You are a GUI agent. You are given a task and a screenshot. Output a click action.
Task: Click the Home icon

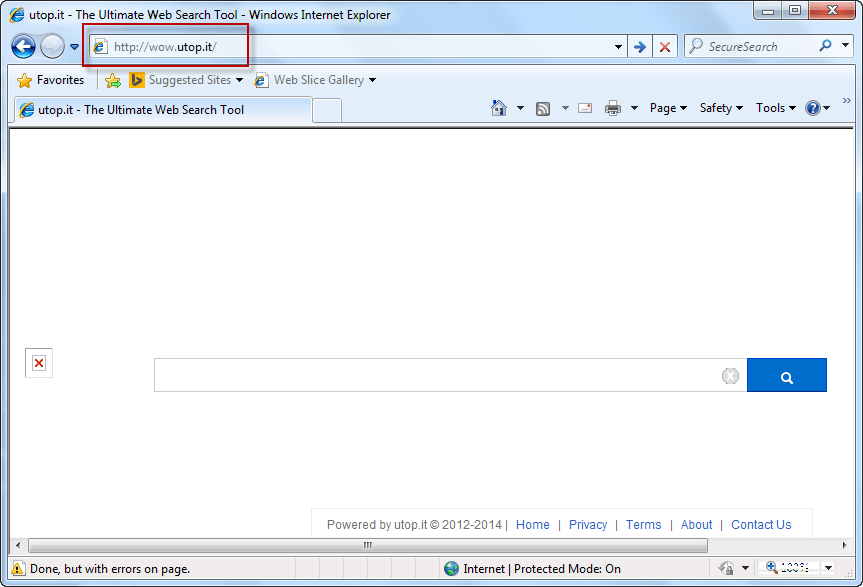(x=499, y=108)
